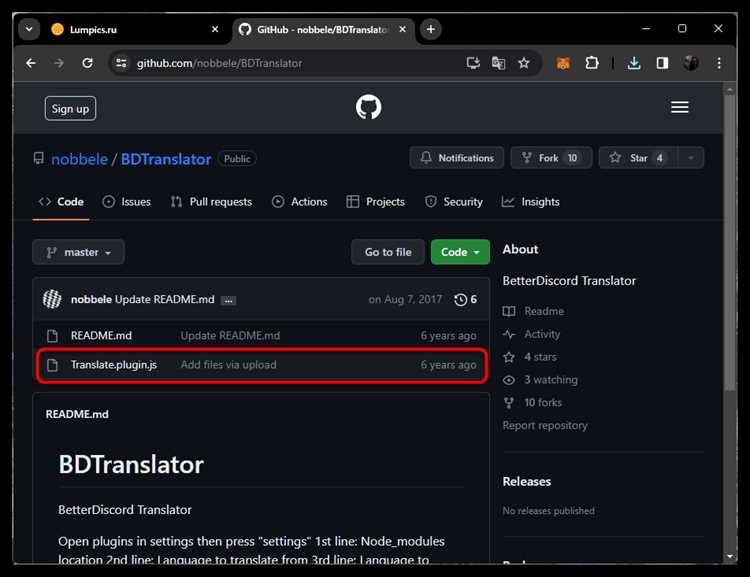Bookmark this page with the star icon
The width and height of the screenshot is (750, 577).
[x=524, y=63]
